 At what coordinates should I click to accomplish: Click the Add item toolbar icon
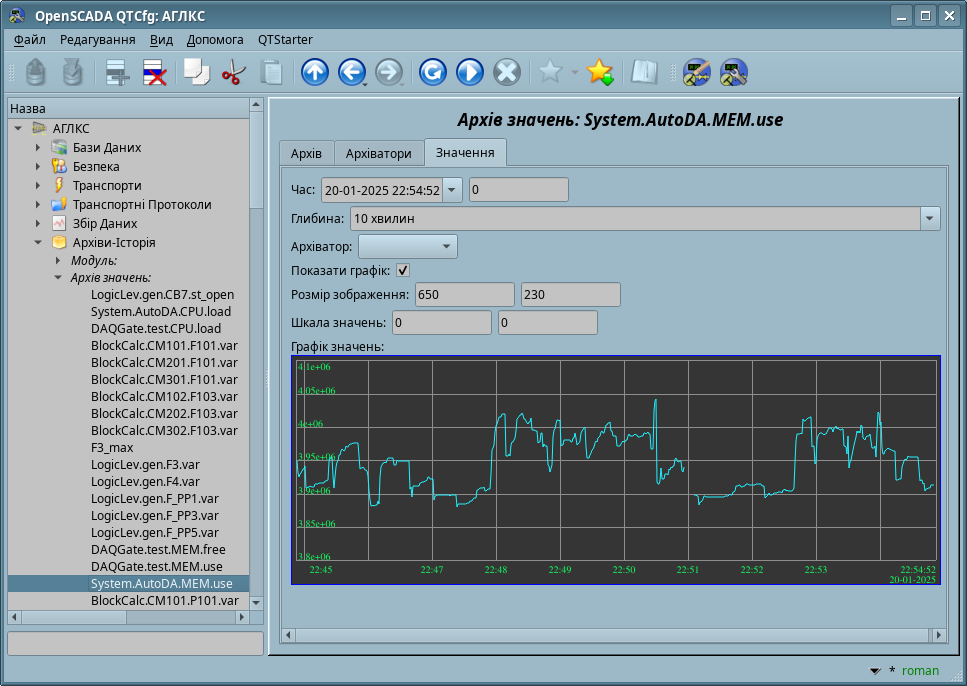(118, 72)
